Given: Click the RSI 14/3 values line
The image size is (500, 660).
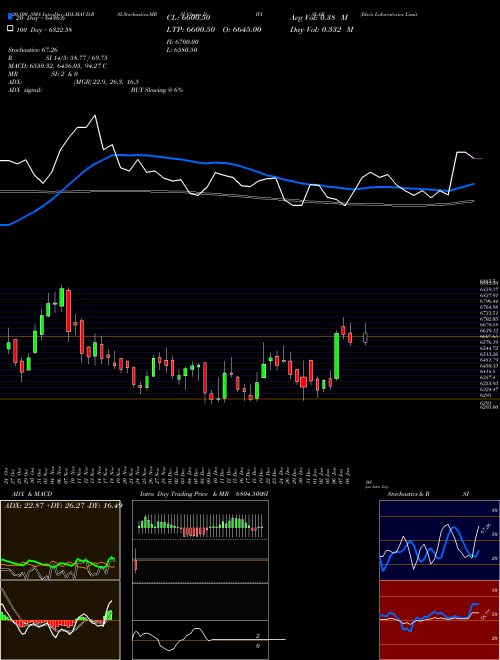Looking at the screenshot, I should [58, 58].
